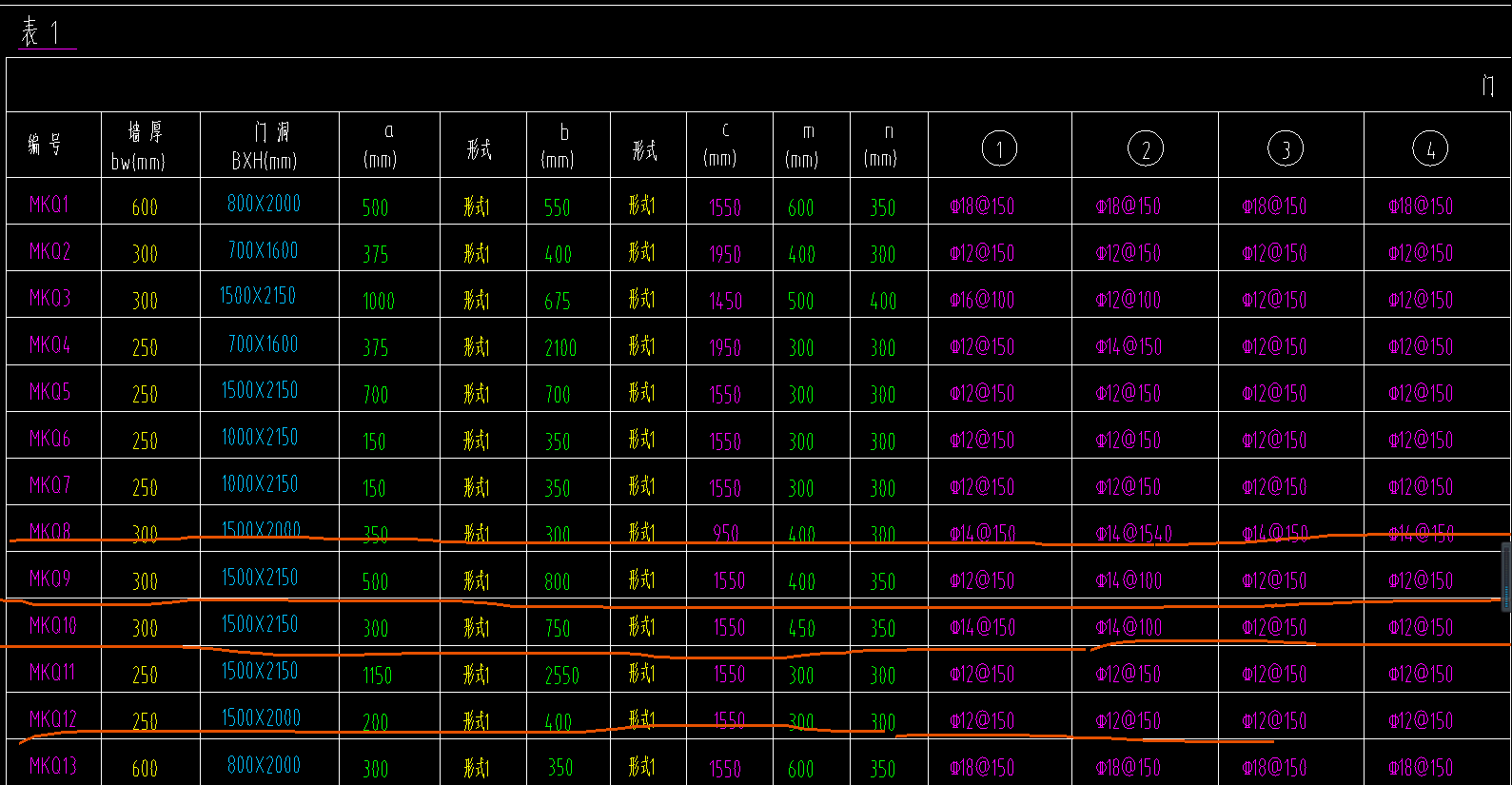The image size is (1512, 785).
Task: Click Φ14@150 rebar in MKQ4 row
Action: pyautogui.click(x=1128, y=346)
